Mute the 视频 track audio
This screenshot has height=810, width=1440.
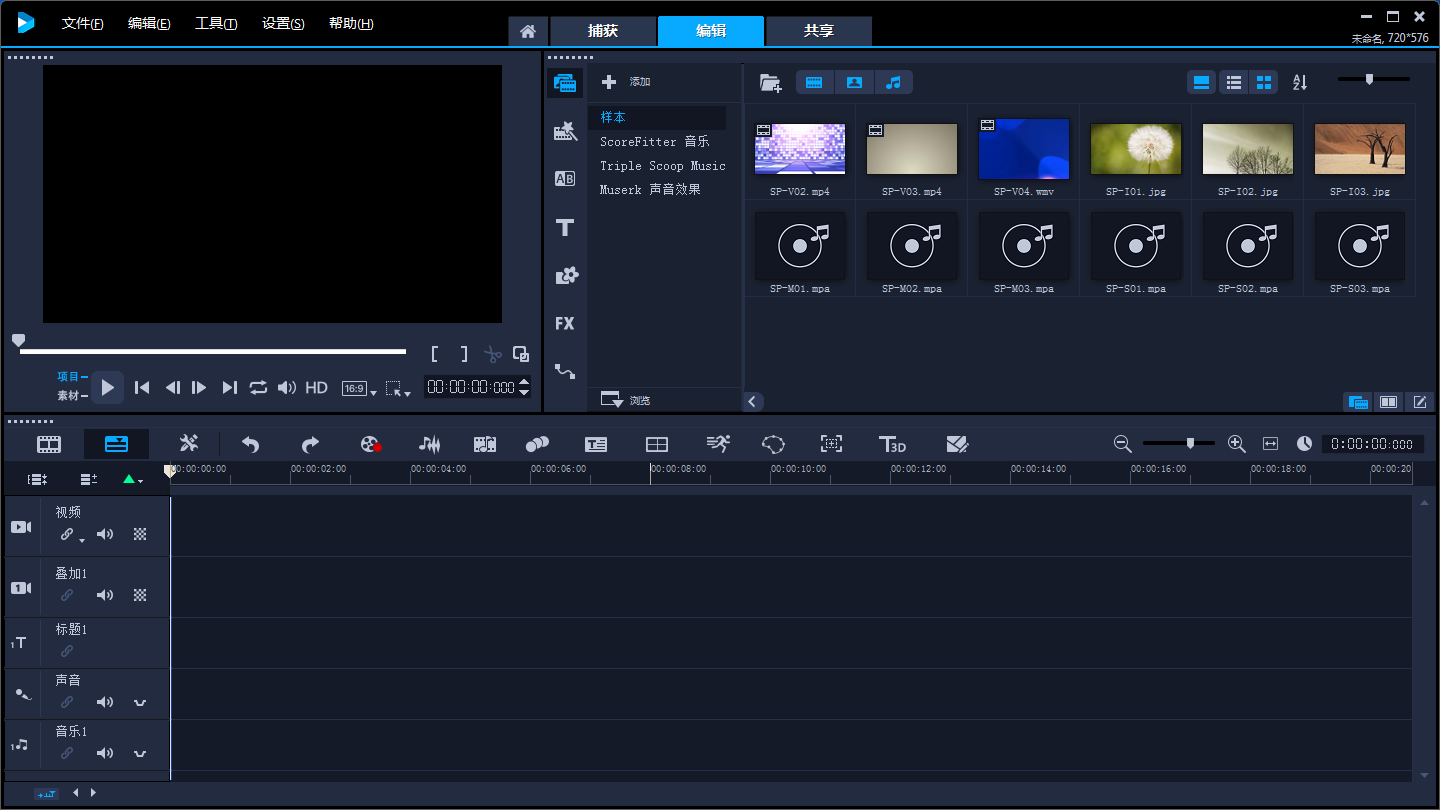pos(105,534)
